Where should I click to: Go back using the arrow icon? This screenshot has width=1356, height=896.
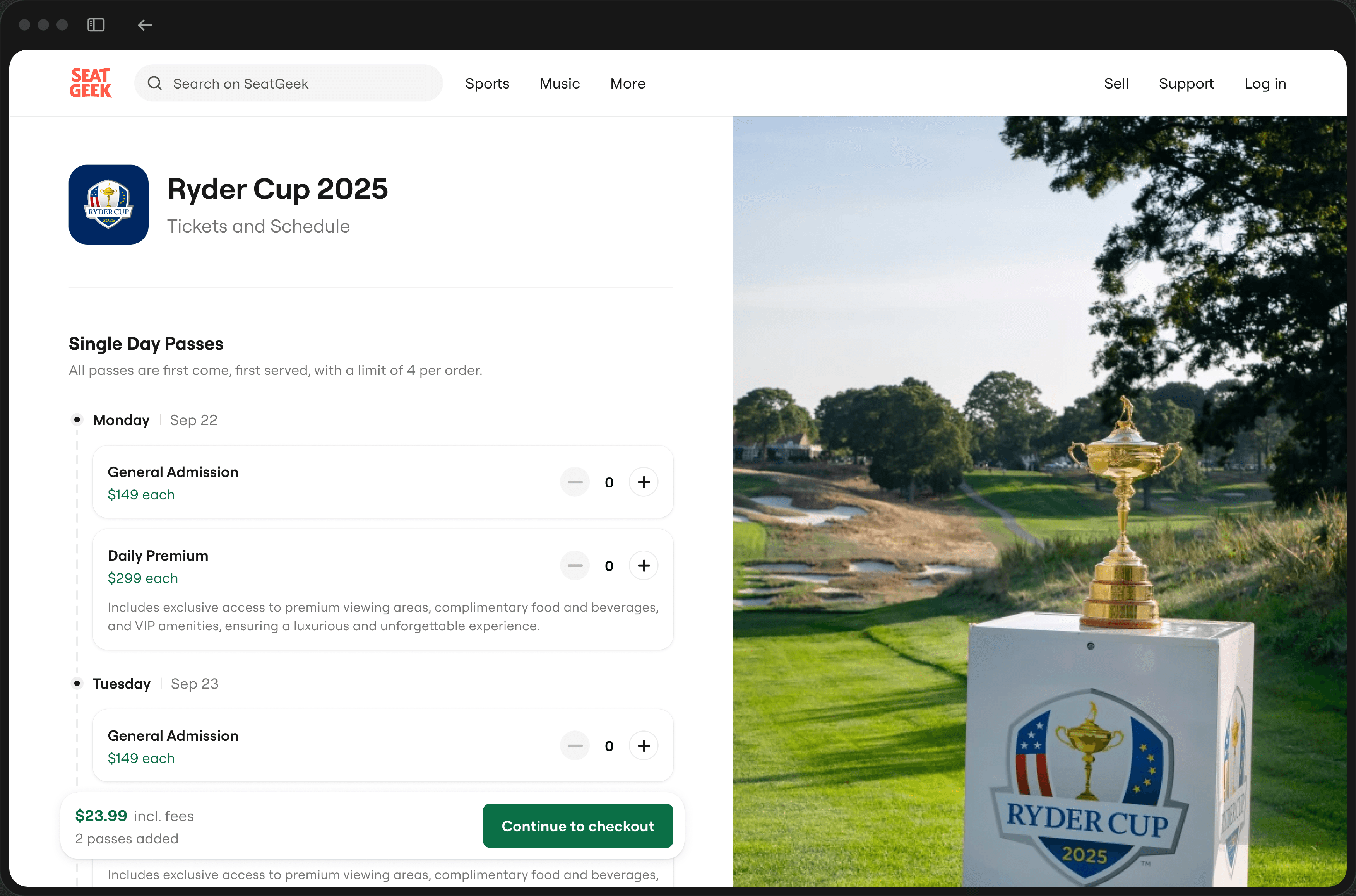click(145, 25)
